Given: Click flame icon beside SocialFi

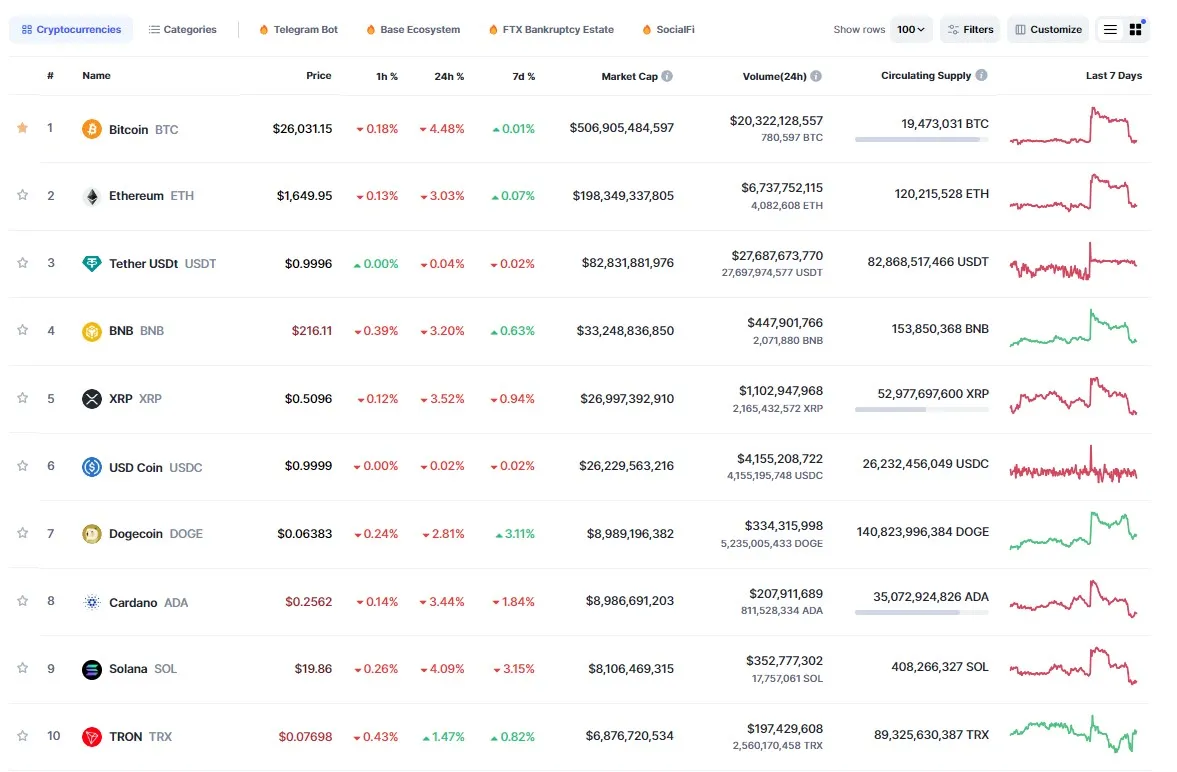Looking at the screenshot, I should (x=646, y=30).
